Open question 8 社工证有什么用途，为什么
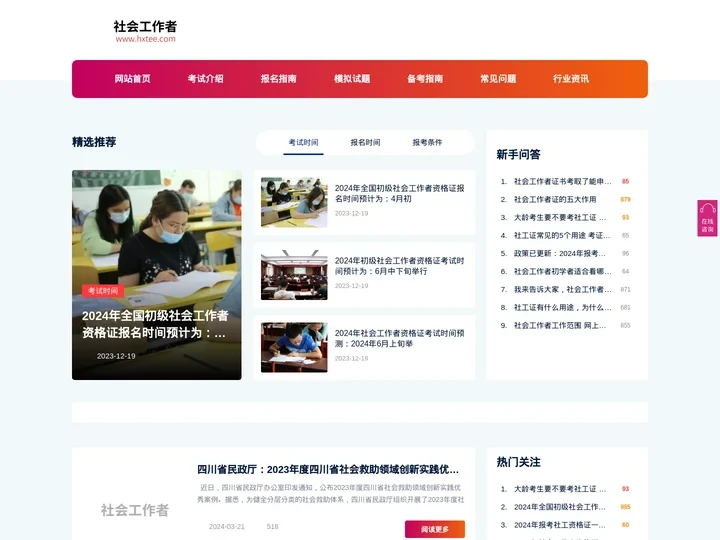Image resolution: width=720 pixels, height=540 pixels. tap(562, 307)
